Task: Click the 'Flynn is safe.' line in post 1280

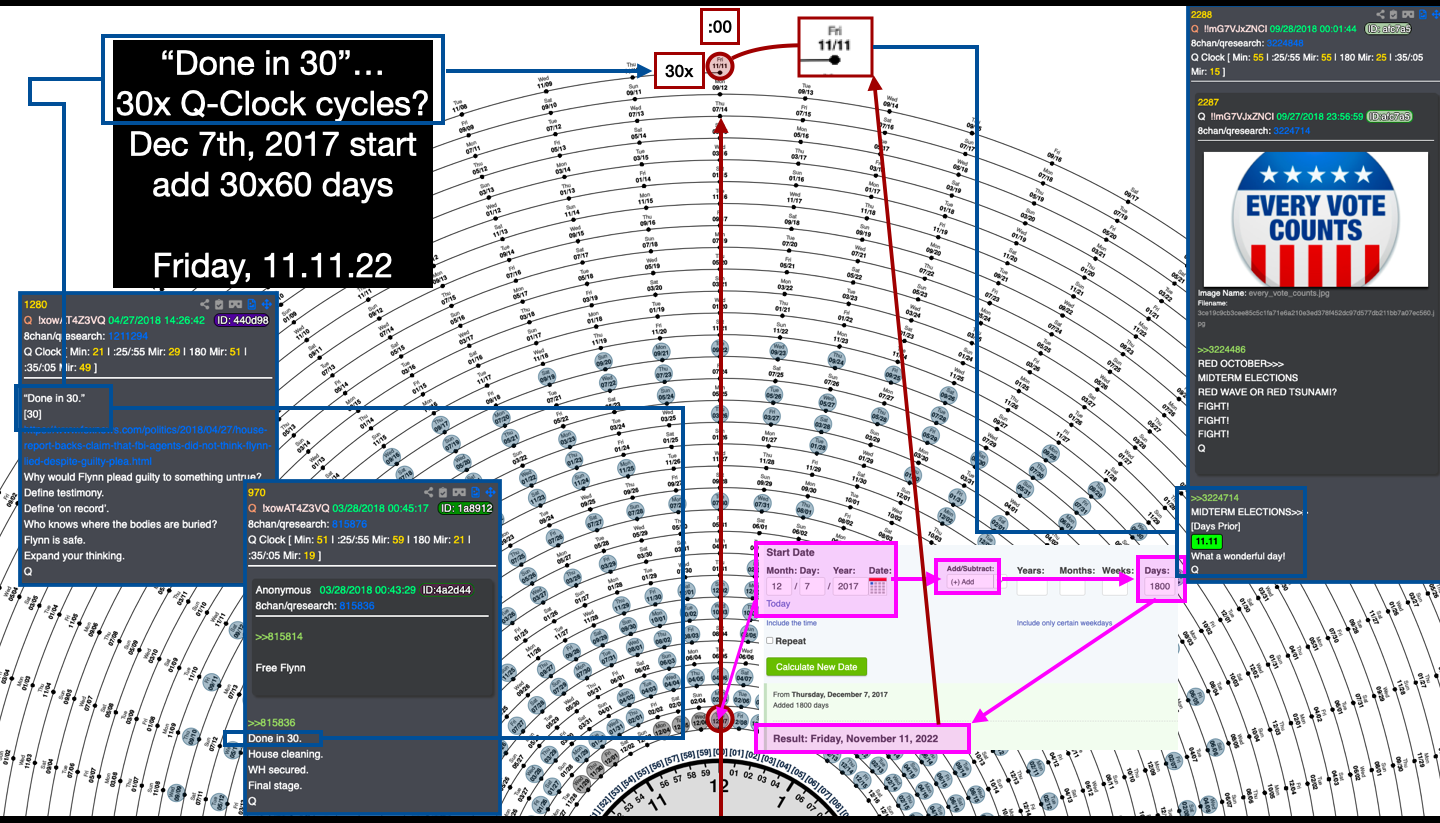Action: click(55, 540)
